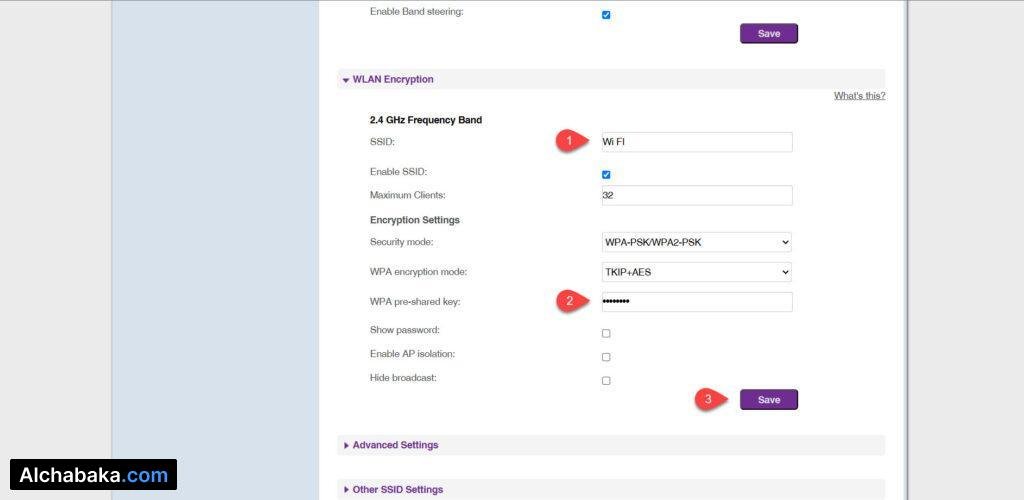Enable the Show password checkbox
Image resolution: width=1024 pixels, height=500 pixels.
click(x=606, y=334)
